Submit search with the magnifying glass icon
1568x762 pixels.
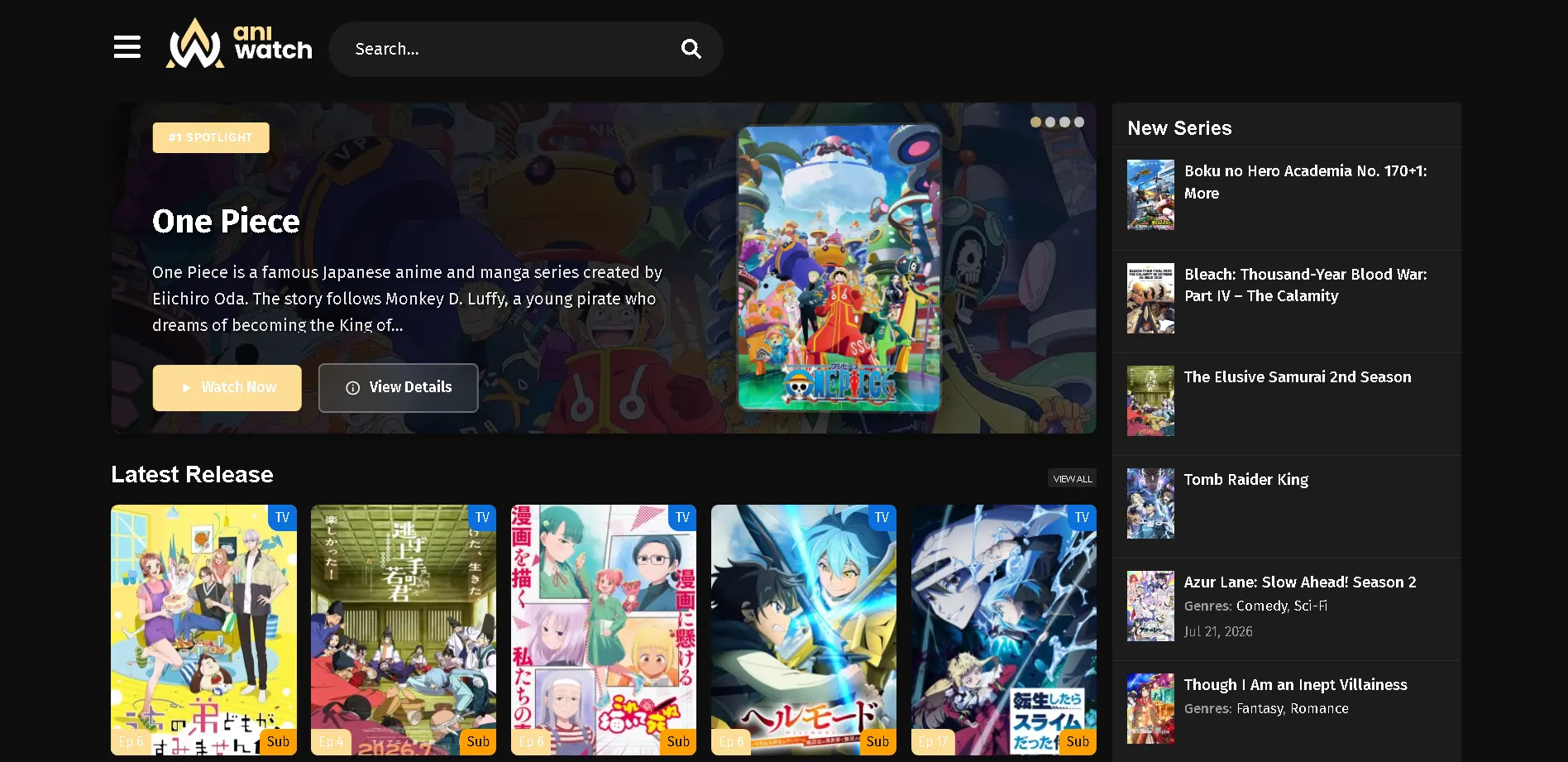691,49
